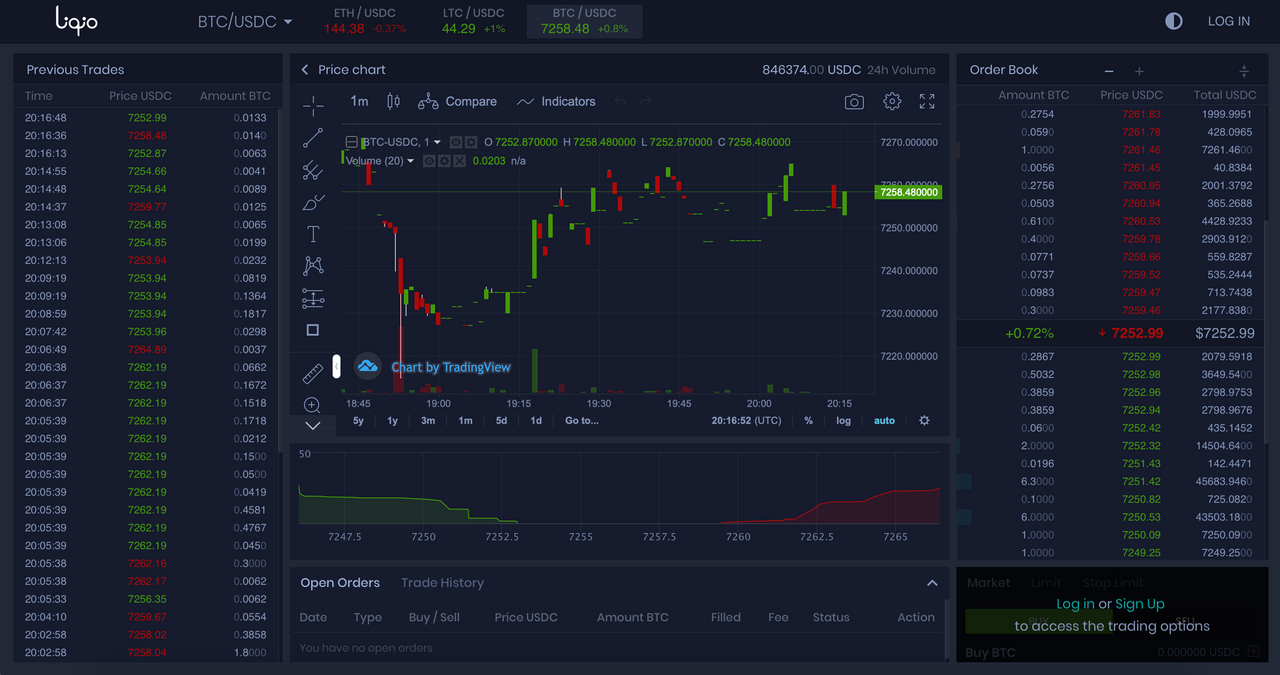Open the Volume indicator settings gear
Viewport: 1280px width, 675px height.
pos(444,161)
